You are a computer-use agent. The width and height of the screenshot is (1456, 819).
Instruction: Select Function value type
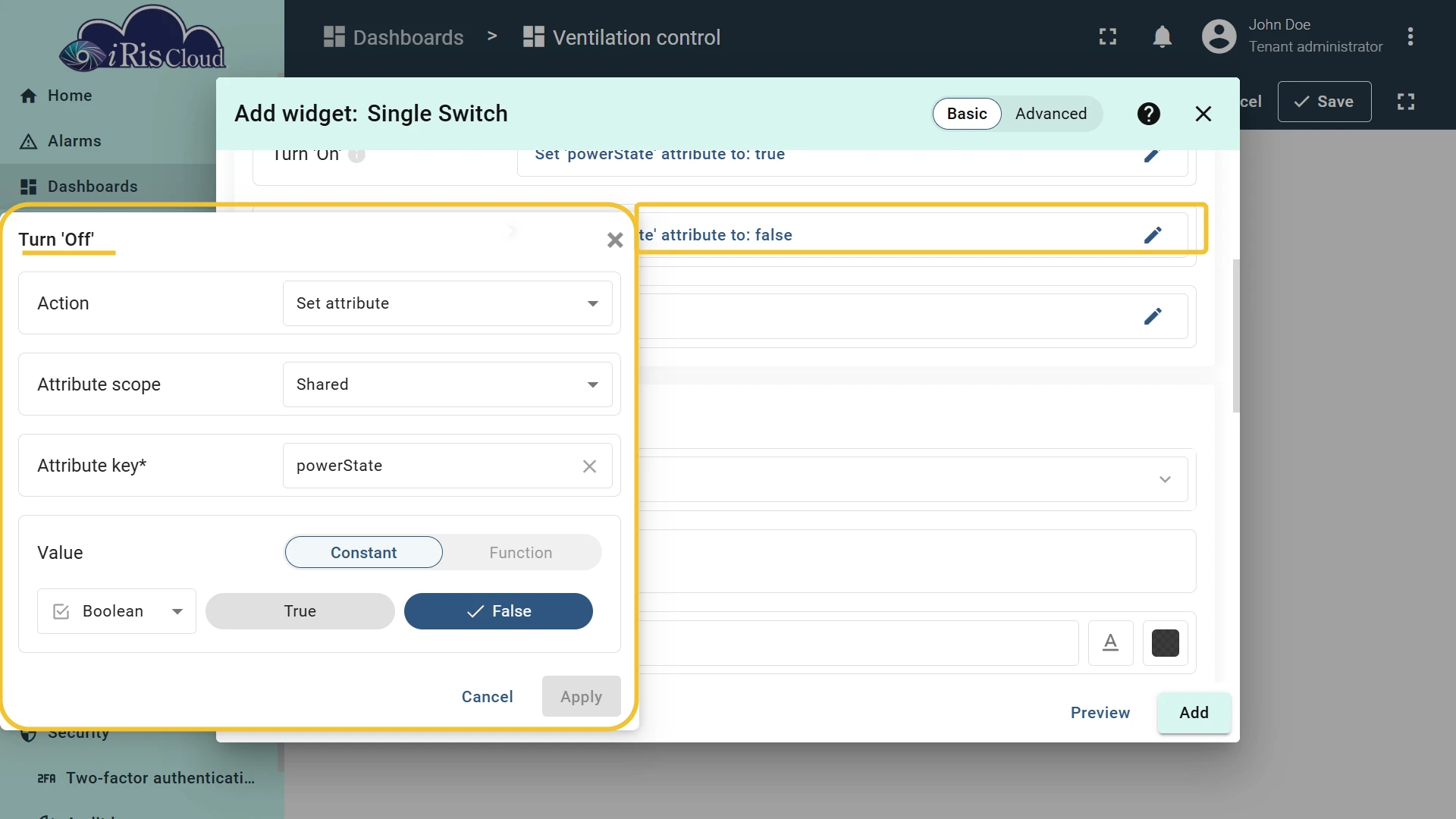pyautogui.click(x=520, y=553)
